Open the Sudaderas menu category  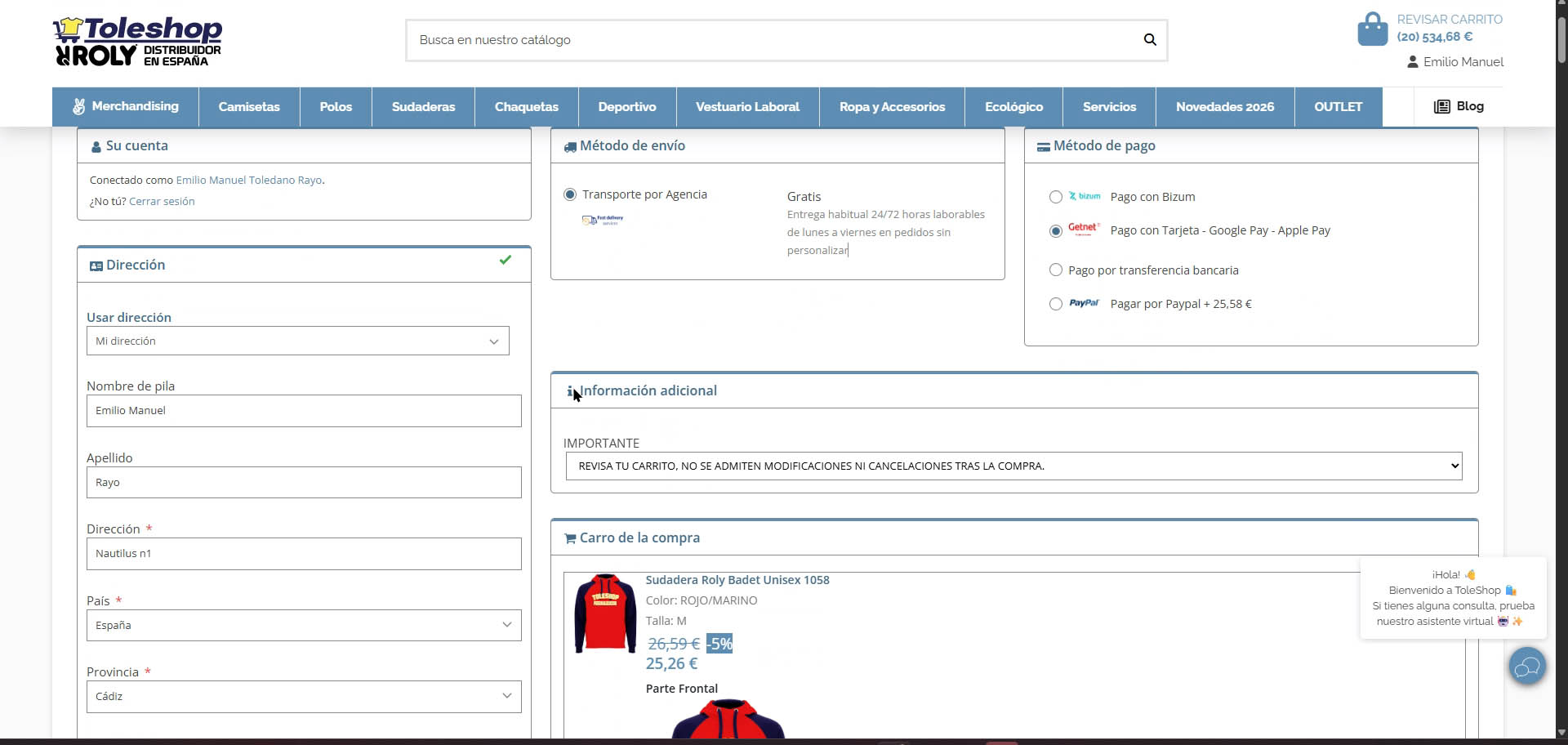[423, 107]
